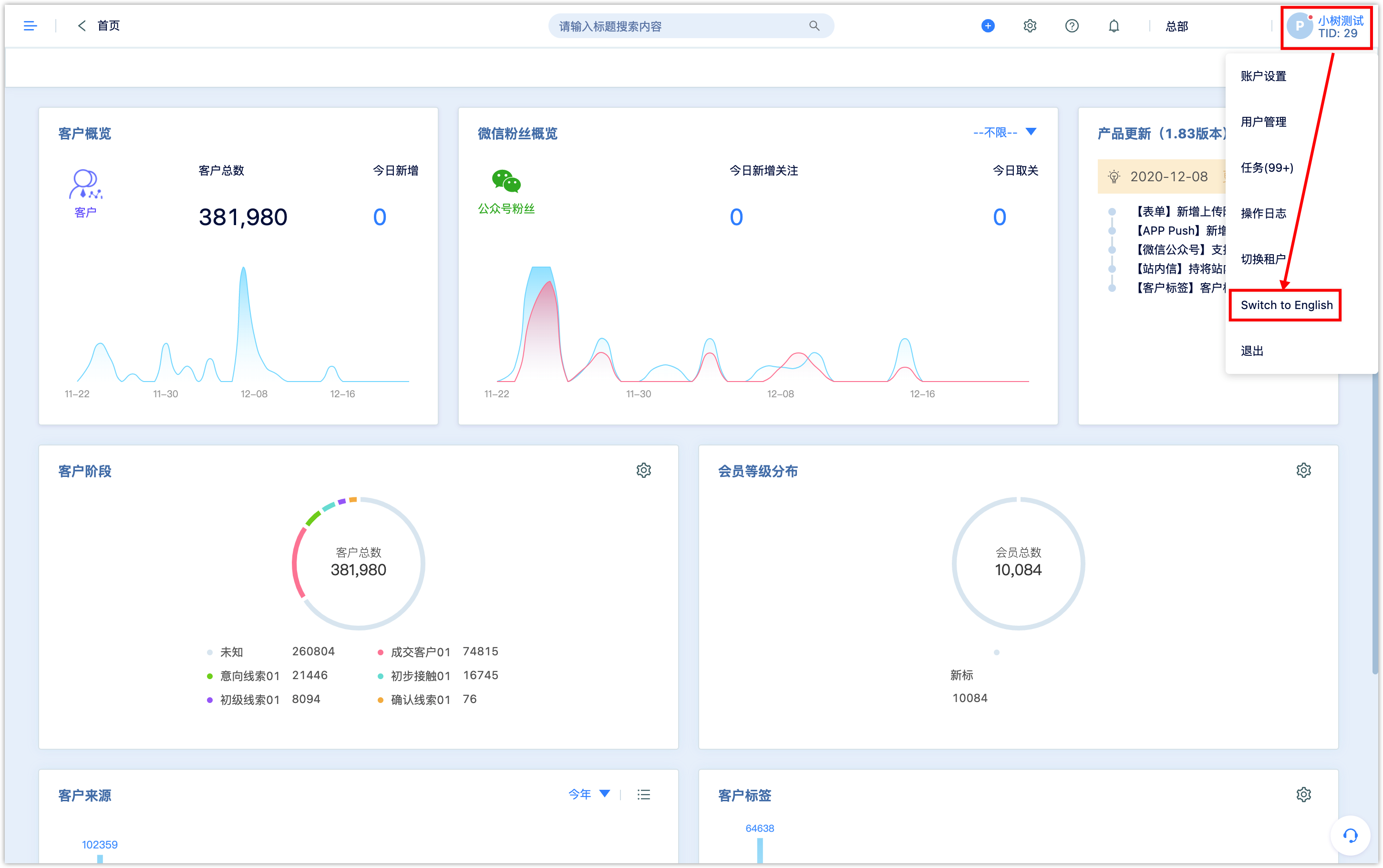Click the 成交客户01 legend entry
Viewport: 1383px width, 868px height.
tap(438, 652)
